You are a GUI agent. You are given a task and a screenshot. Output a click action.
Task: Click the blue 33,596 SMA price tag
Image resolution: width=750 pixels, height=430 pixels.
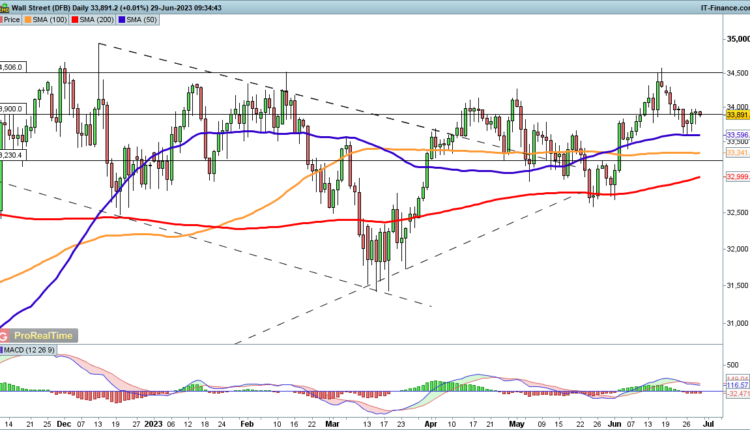tap(737, 134)
